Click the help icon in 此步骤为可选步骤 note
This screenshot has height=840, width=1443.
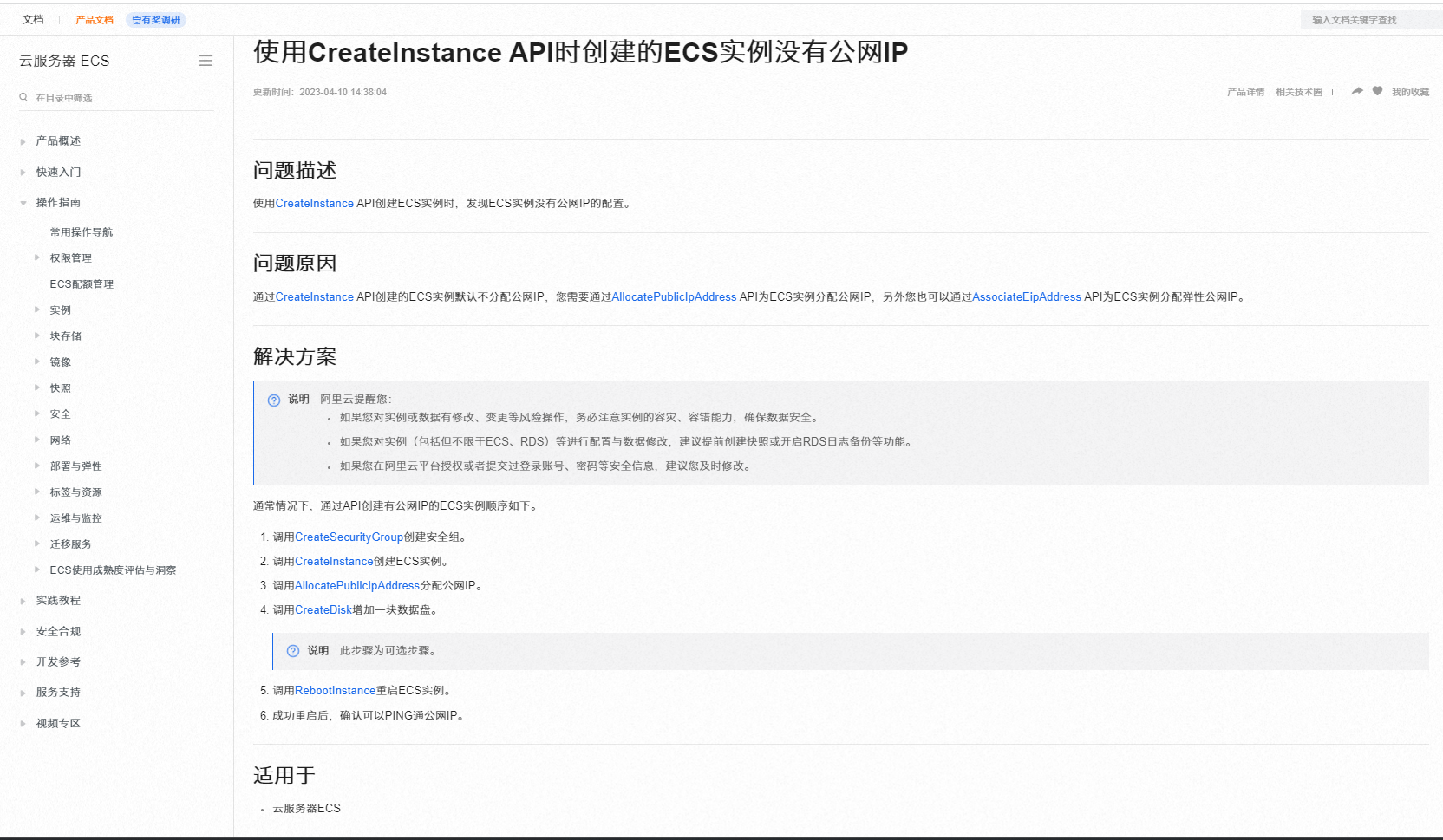tap(293, 651)
